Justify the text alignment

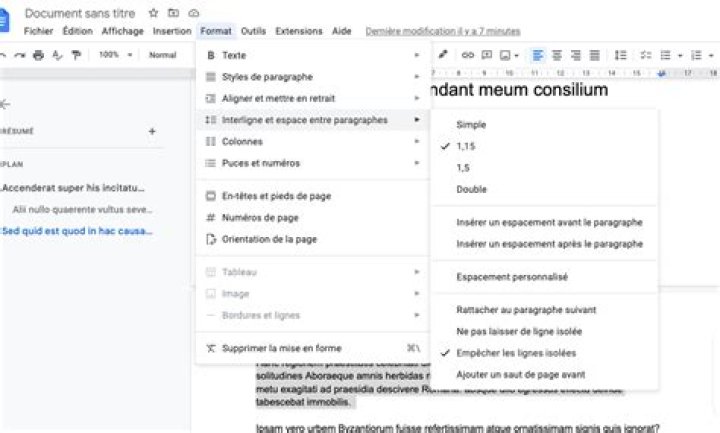point(595,55)
